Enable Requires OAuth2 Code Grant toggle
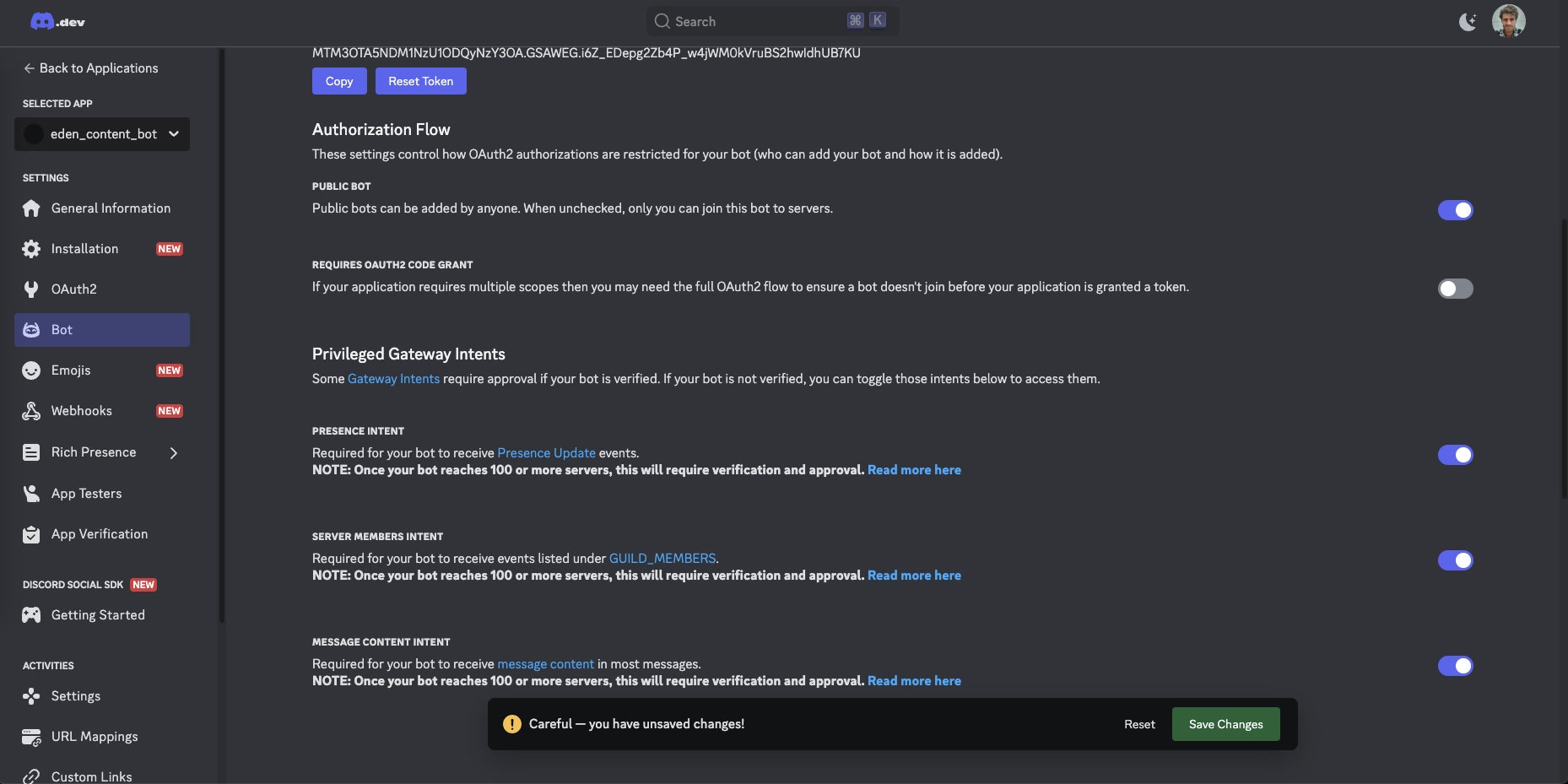This screenshot has height=784, width=1568. (x=1455, y=289)
